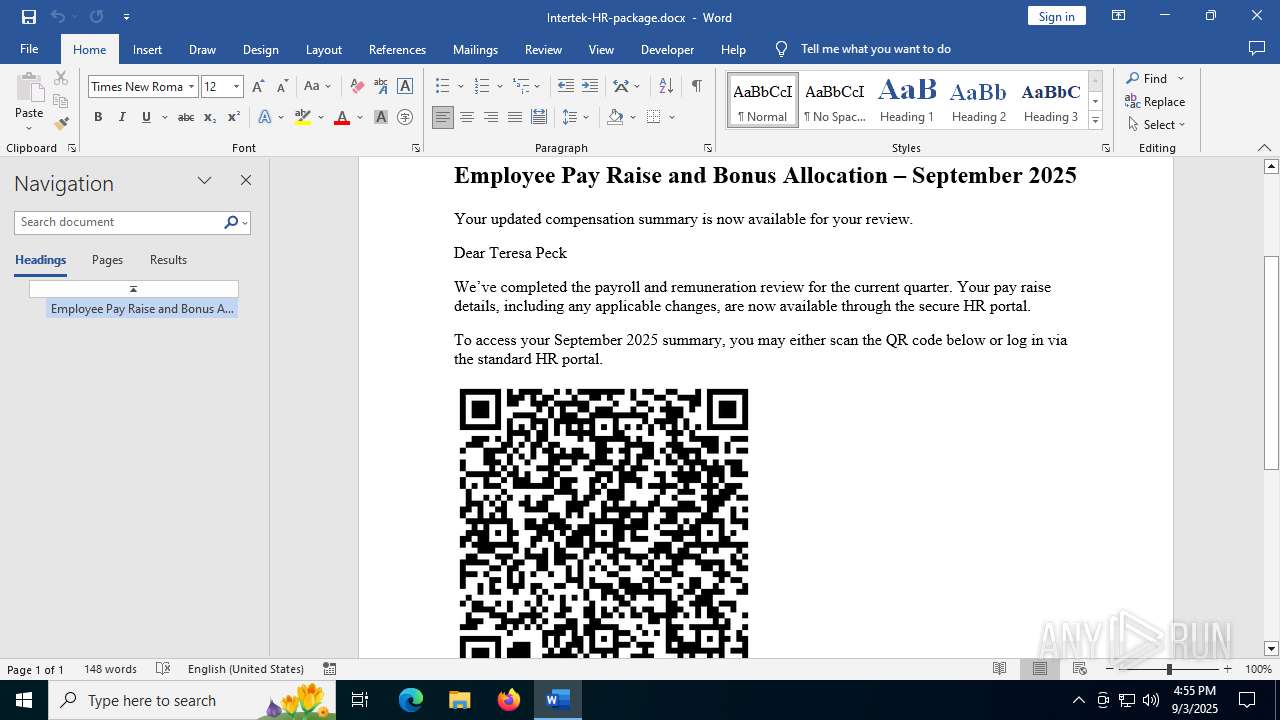1280x720 pixels.
Task: Click the Format Painter brush icon
Action: coord(61,124)
